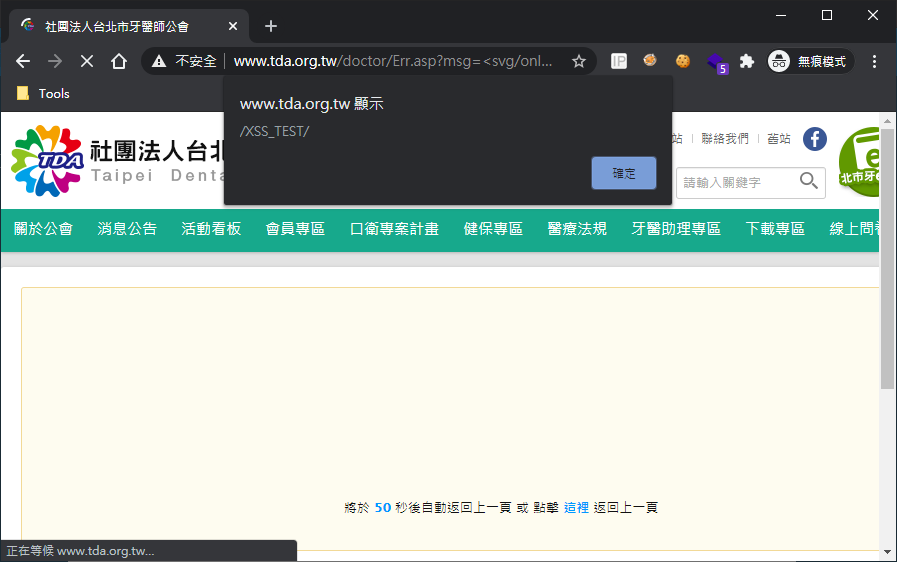897x562 pixels.
Task: Click the 這裡 link to go back
Action: (x=576, y=508)
